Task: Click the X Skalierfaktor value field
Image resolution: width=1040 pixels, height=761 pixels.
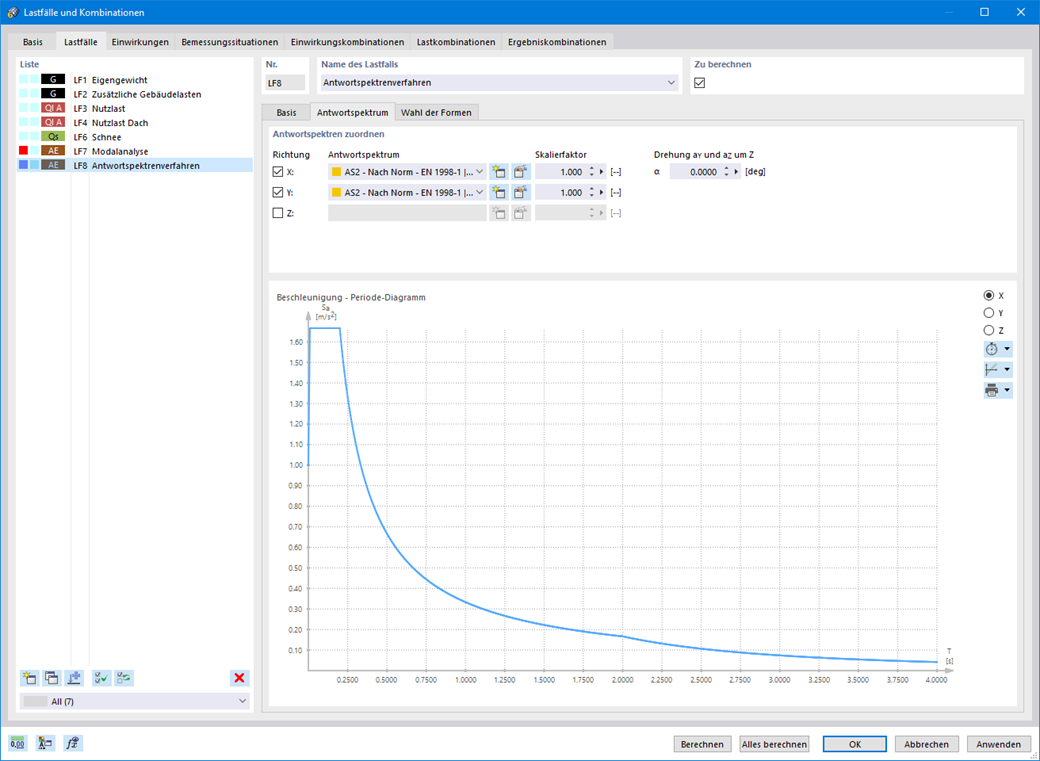Action: [560, 172]
